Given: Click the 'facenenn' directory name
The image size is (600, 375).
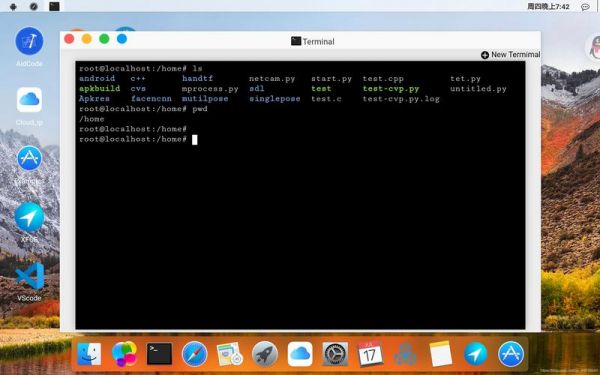Looking at the screenshot, I should [x=151, y=99].
